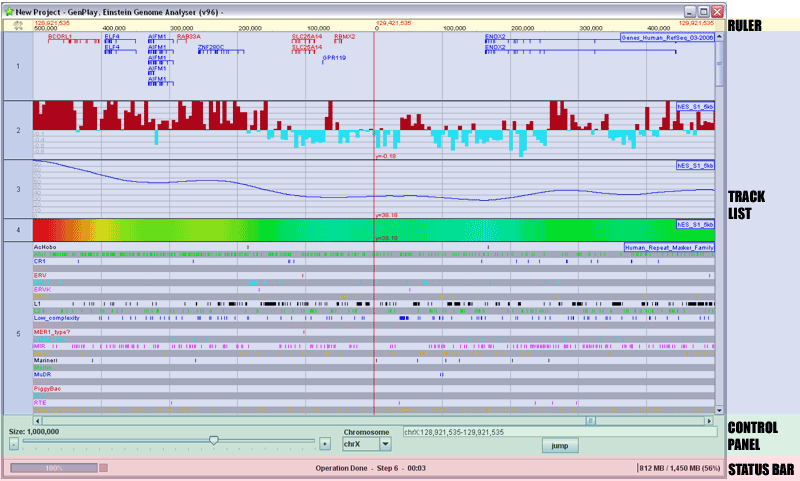Image resolution: width=800 pixels, height=481 pixels.
Task: Click the zoom out minus button
Action: click(14, 441)
